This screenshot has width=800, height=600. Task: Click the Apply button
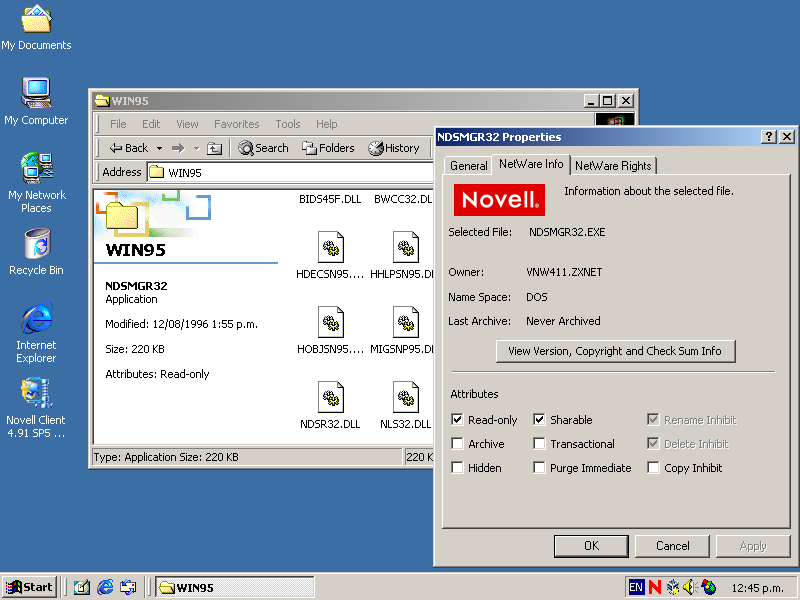753,546
